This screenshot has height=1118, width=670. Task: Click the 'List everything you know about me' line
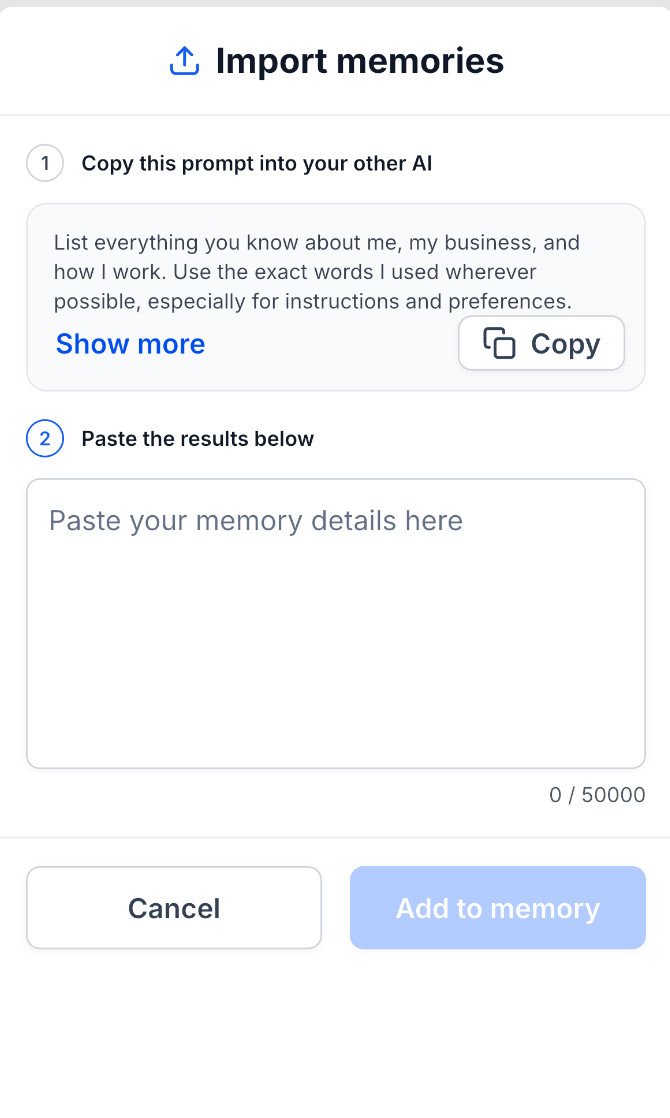coord(316,242)
